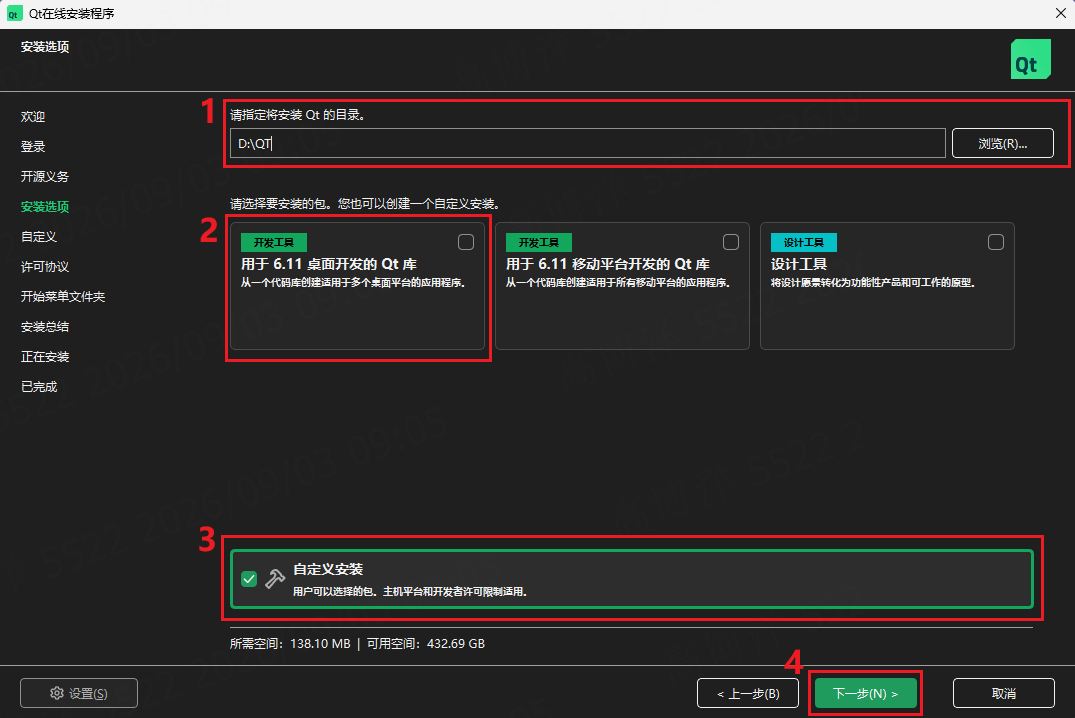Select the 正在安装 step in sidebar
1075x718 pixels.
[45, 357]
